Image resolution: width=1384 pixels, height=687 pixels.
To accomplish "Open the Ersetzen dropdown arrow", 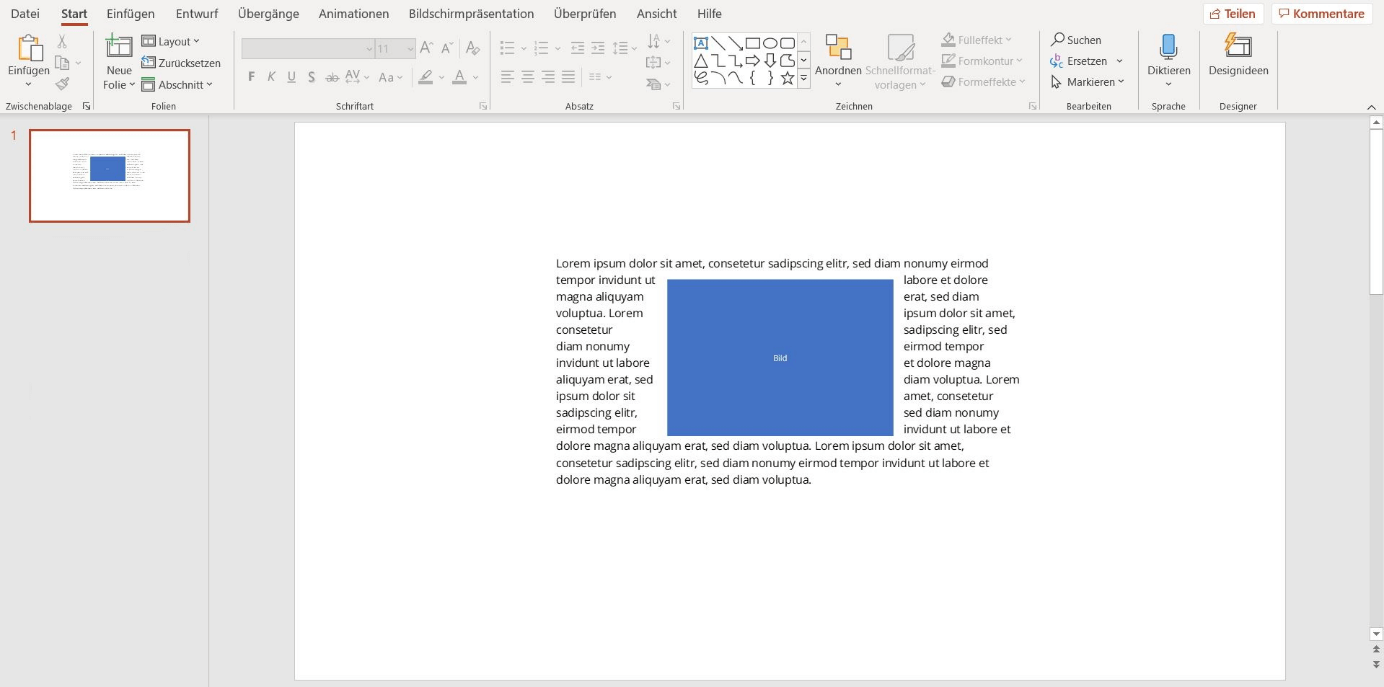I will (1120, 61).
